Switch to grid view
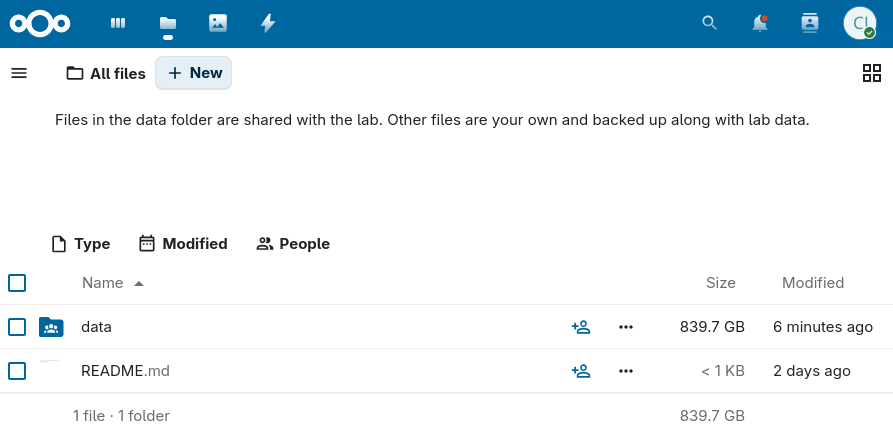 (872, 73)
